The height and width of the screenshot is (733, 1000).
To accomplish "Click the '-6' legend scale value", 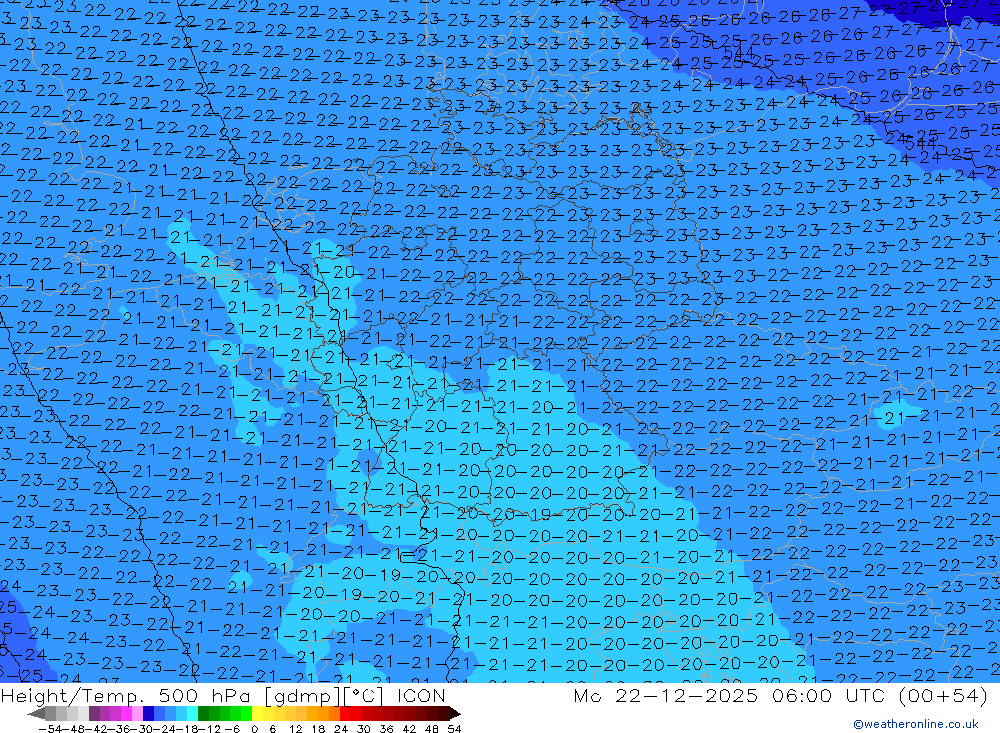I will pos(233,729).
